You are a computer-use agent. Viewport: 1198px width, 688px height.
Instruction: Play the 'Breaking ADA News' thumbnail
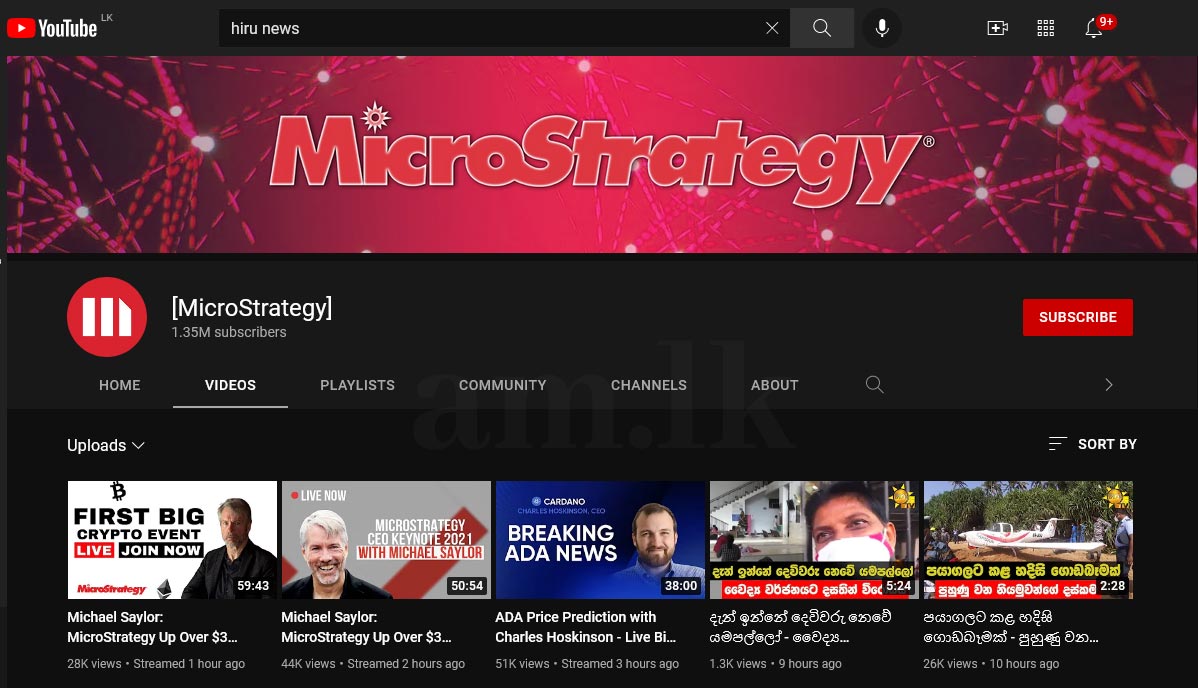(600, 540)
